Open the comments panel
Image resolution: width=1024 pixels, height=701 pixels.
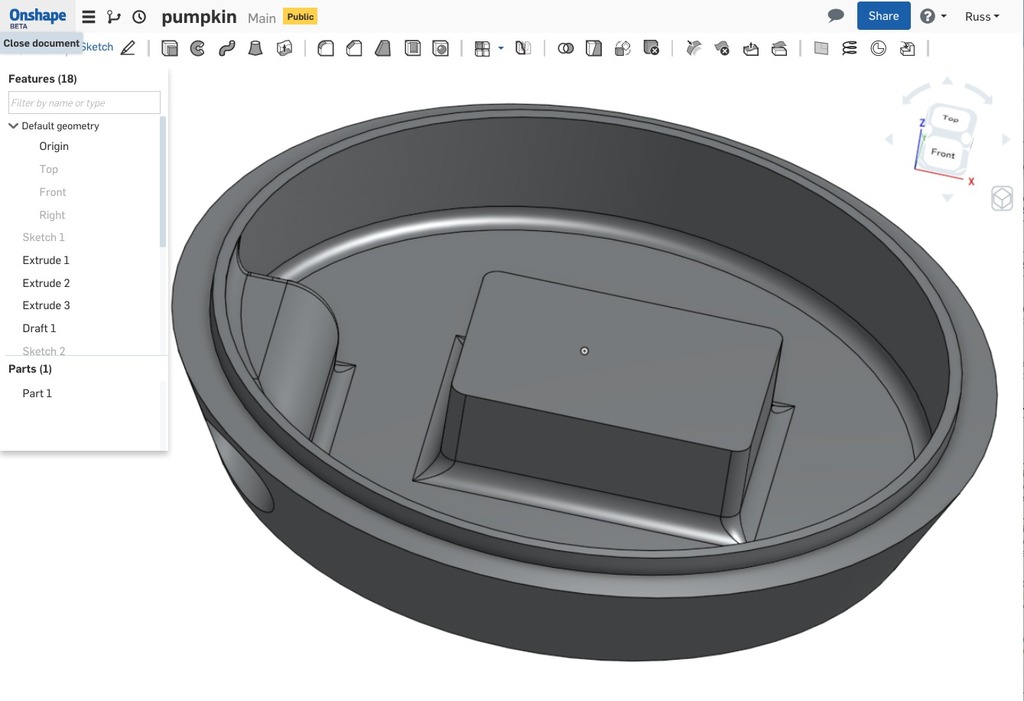pos(835,16)
